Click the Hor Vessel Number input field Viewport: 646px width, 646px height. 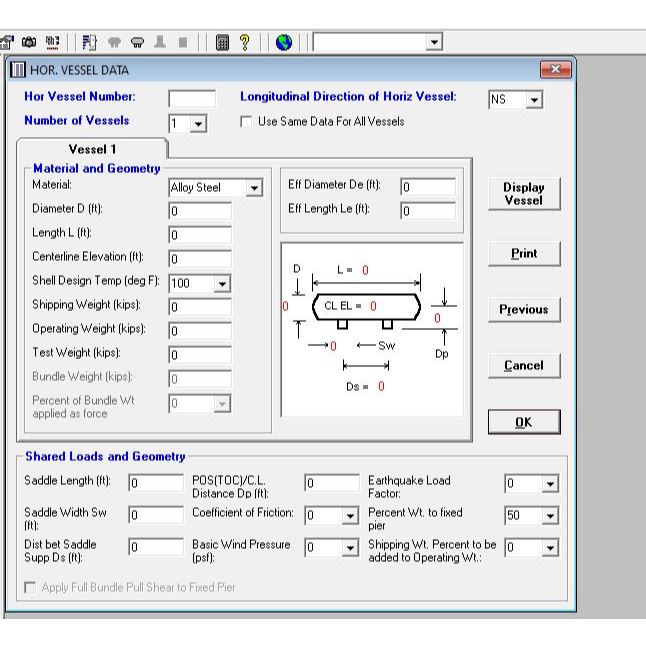(x=191, y=98)
